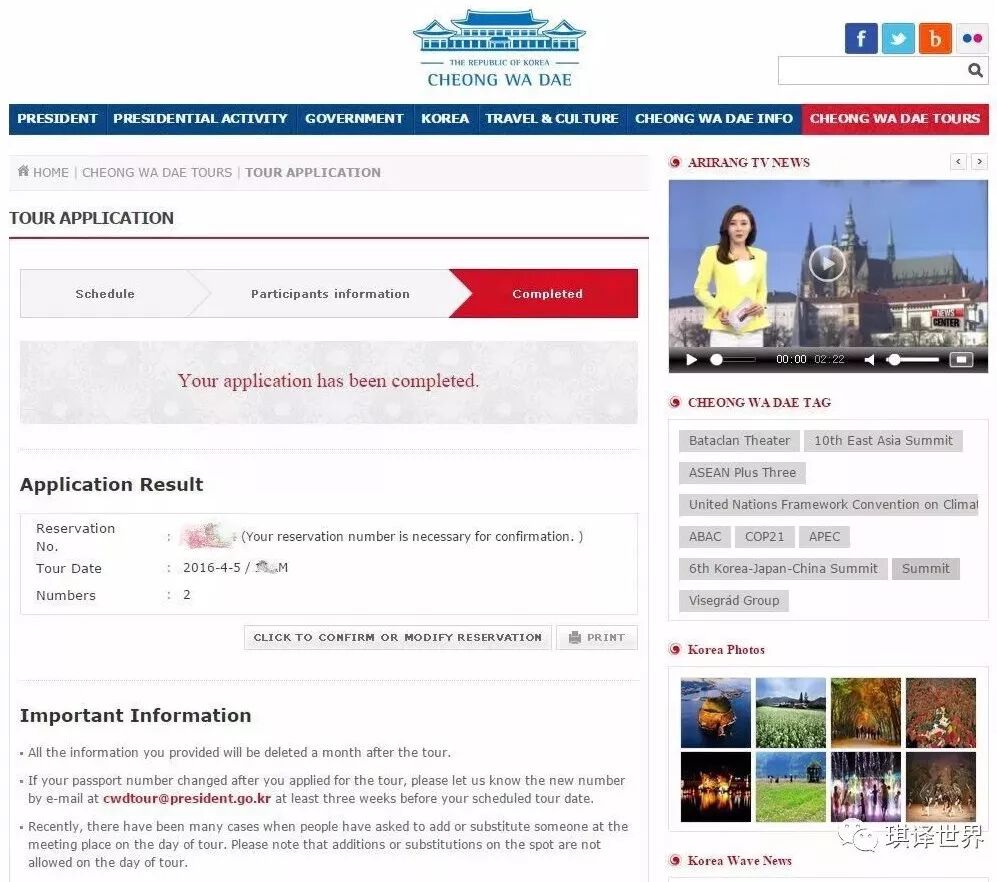Open the GOVERNMENT menu

point(354,119)
